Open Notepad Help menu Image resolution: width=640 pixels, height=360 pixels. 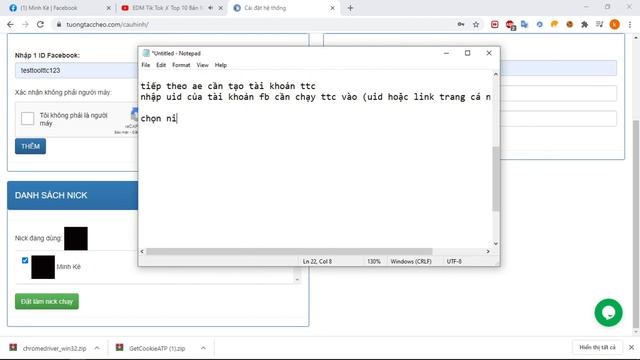tap(221, 65)
